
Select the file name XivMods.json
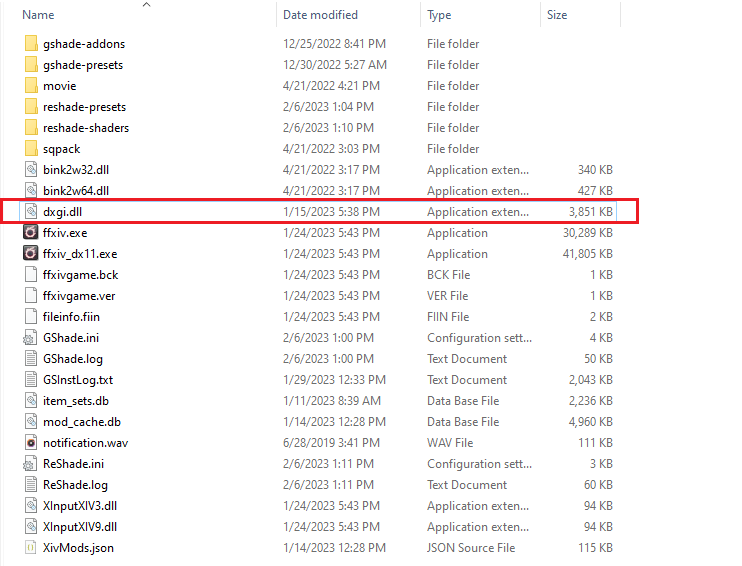[79, 548]
